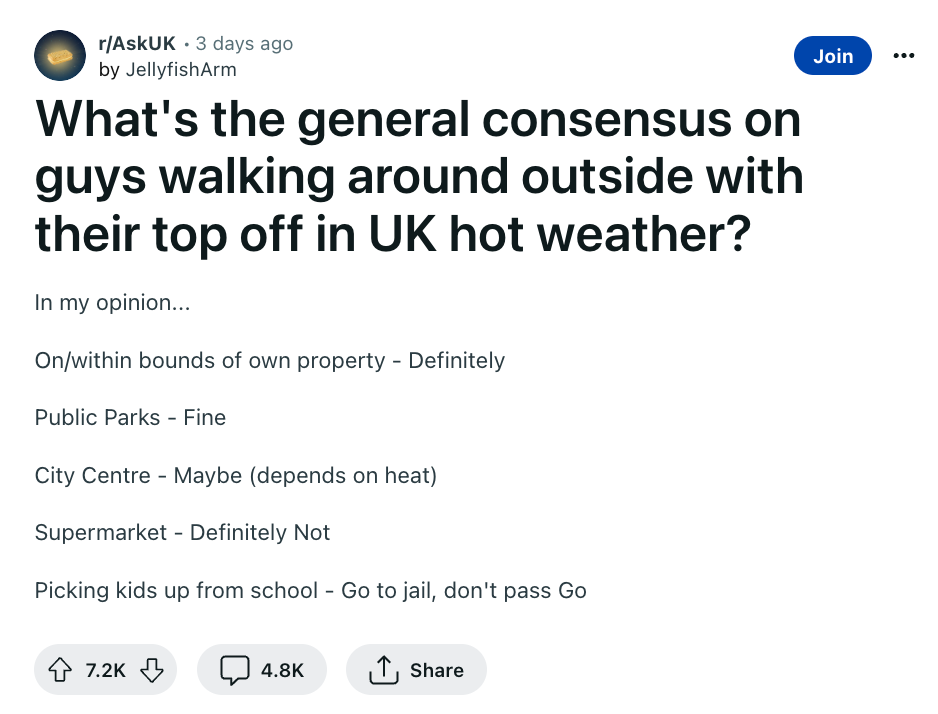
Task: Downvote the post with the down arrow
Action: tap(152, 670)
